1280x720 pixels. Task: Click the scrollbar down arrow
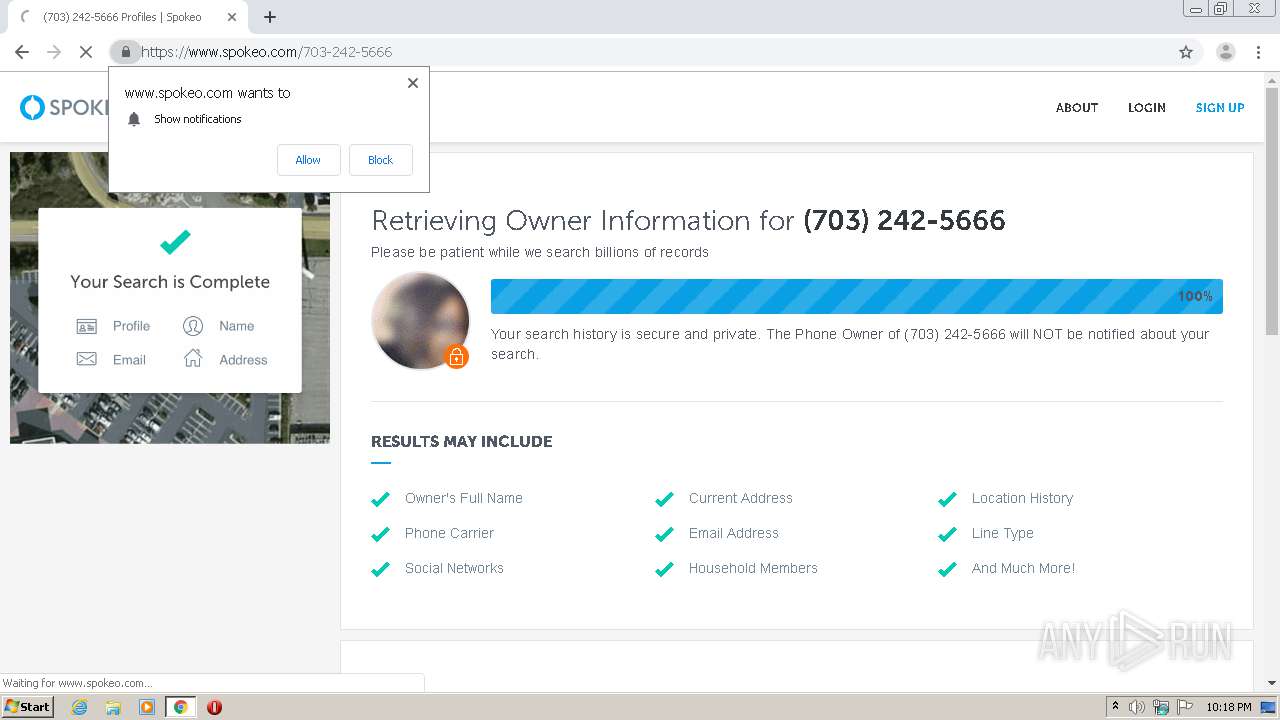(1272, 683)
